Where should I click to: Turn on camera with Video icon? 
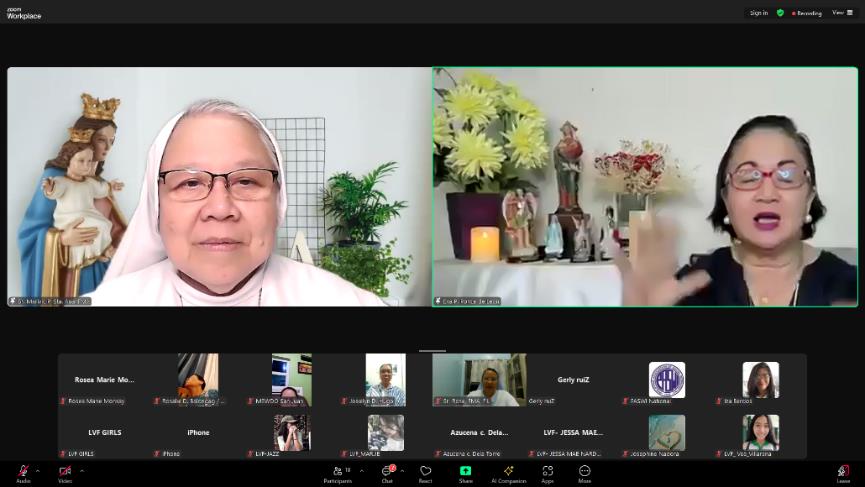coord(65,471)
